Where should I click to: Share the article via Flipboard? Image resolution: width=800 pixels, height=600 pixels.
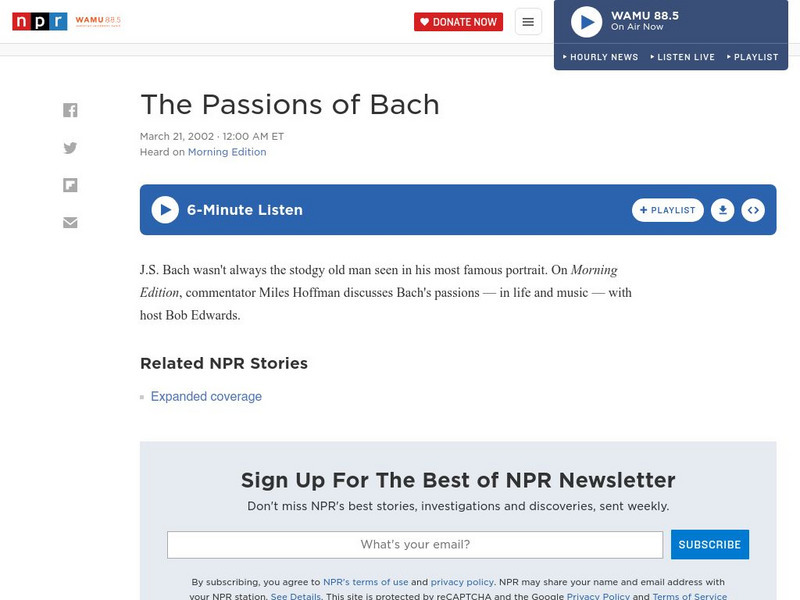[x=70, y=185]
